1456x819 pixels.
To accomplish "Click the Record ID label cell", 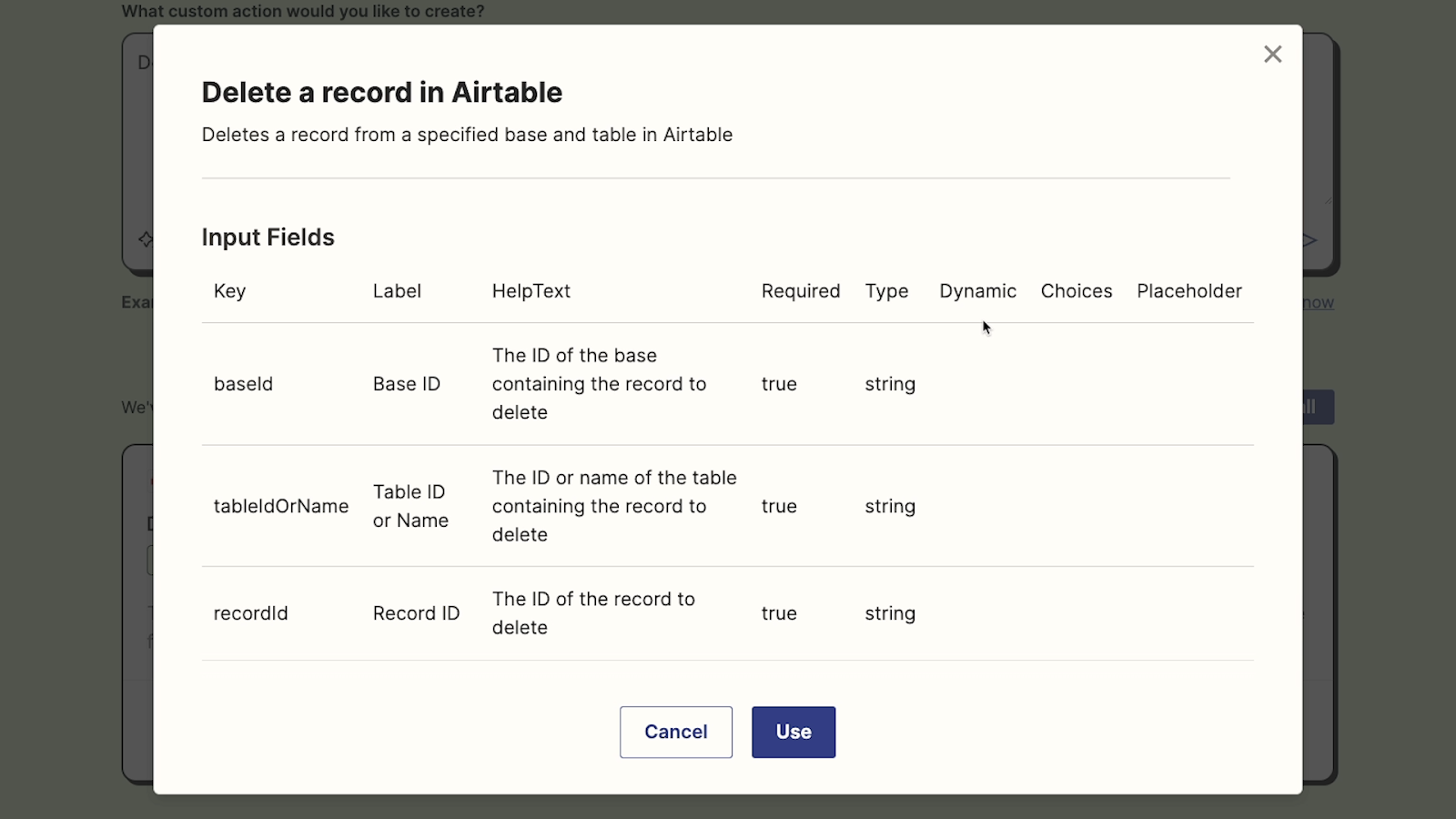I will pyautogui.click(x=416, y=613).
